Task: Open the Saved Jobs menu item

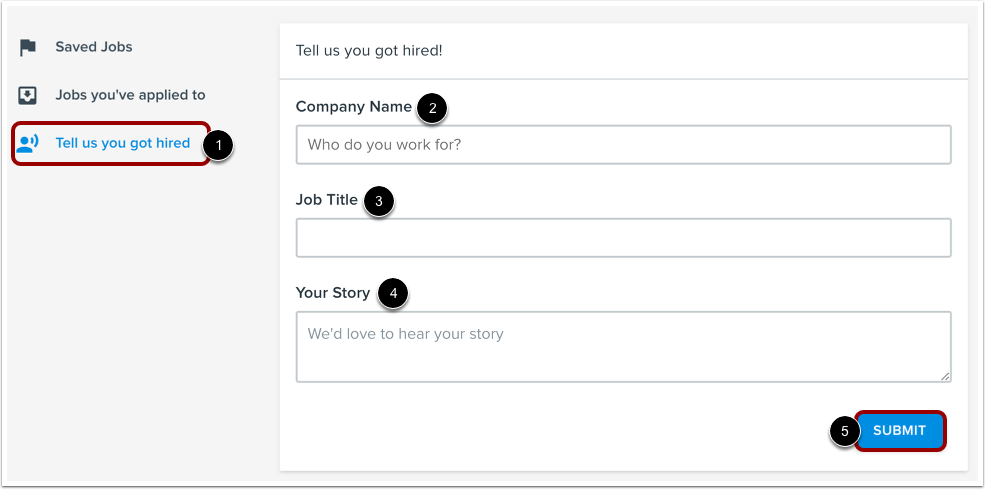Action: [x=94, y=47]
